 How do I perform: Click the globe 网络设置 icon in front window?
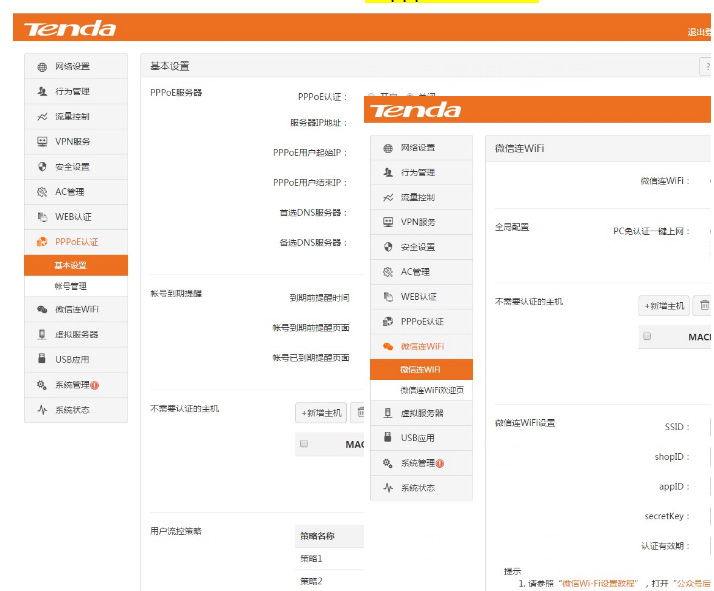(x=388, y=148)
